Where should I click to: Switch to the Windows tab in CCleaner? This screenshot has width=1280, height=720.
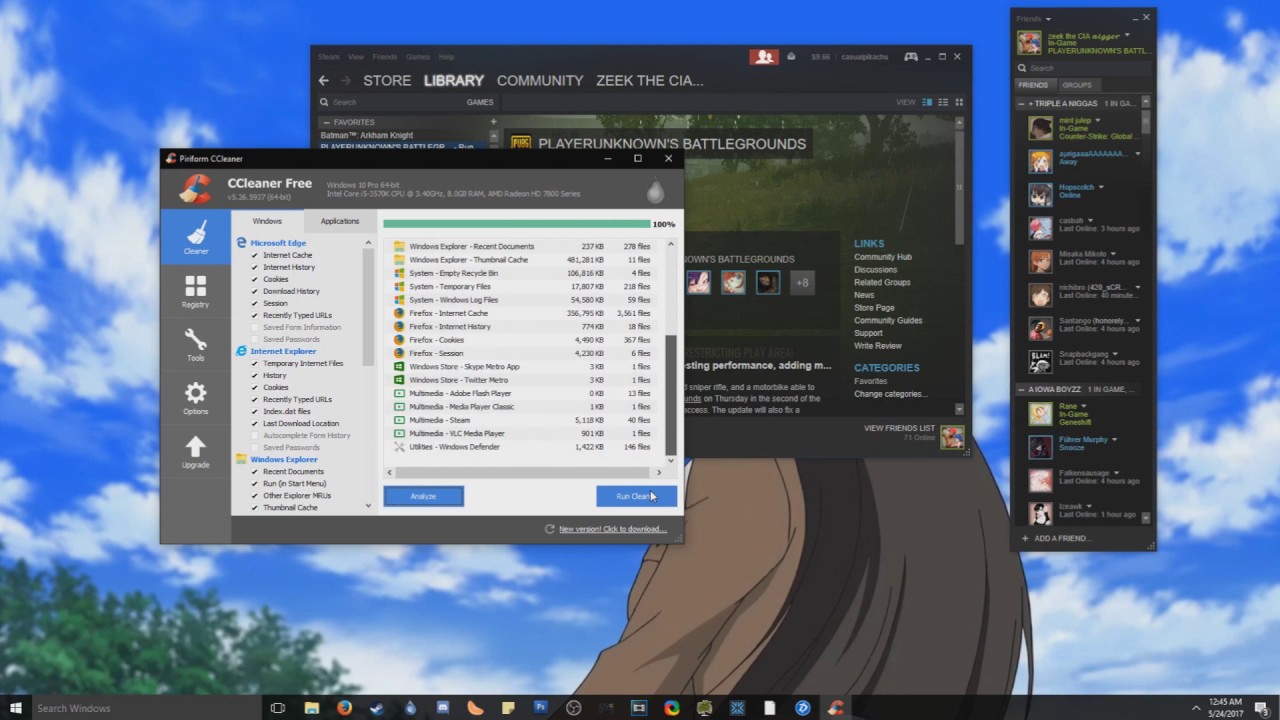pyautogui.click(x=267, y=221)
